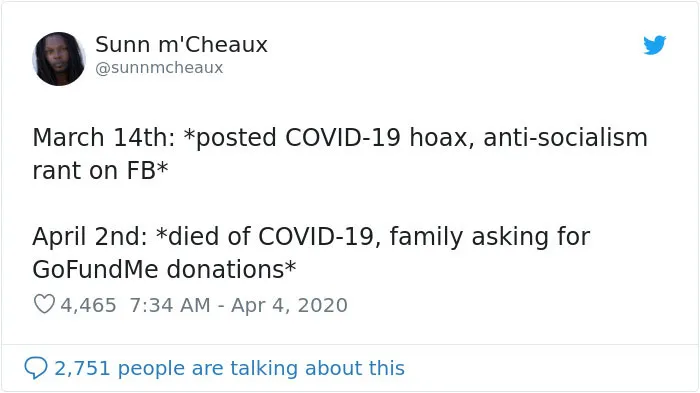This screenshot has height=393, width=700.
Task: Click 'family asking for' in the tweet text
Action: tap(490, 236)
